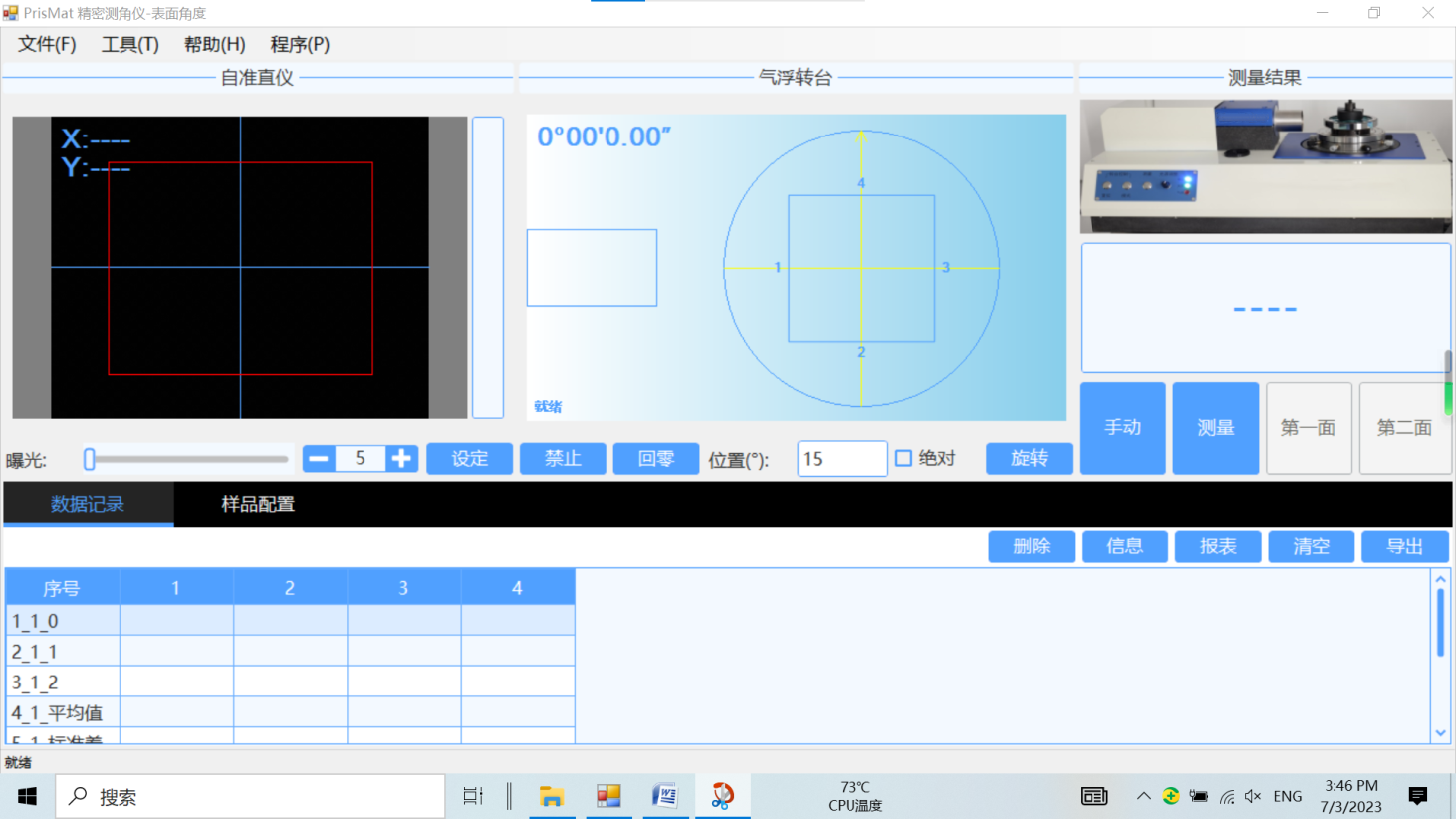Click the 回零 return-to-zero button
Viewport: 1456px width, 819px height.
[x=655, y=458]
